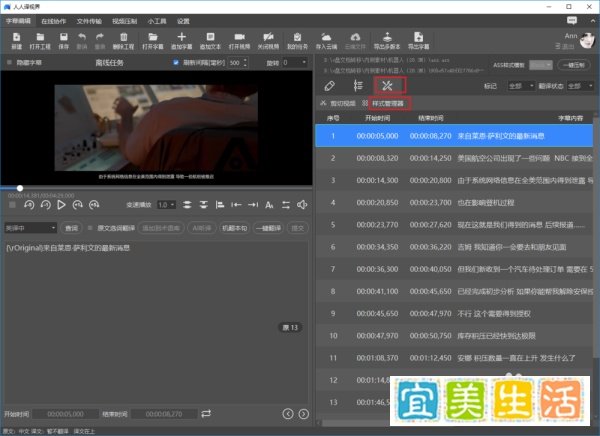Screen dimensions: 600x436
Task: Switch to the 字幕编辑 tab
Action: pyautogui.click(x=18, y=21)
